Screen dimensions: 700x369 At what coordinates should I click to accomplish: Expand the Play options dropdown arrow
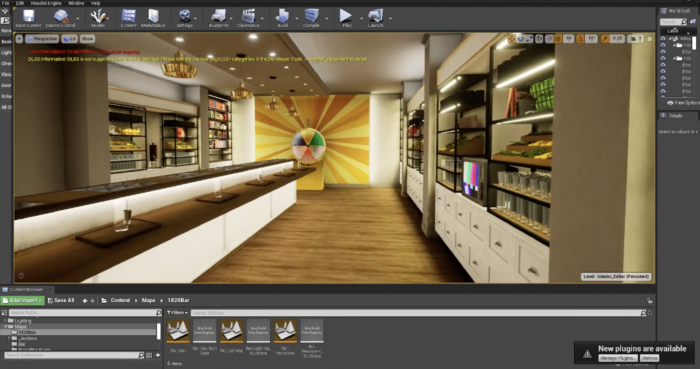click(x=361, y=18)
